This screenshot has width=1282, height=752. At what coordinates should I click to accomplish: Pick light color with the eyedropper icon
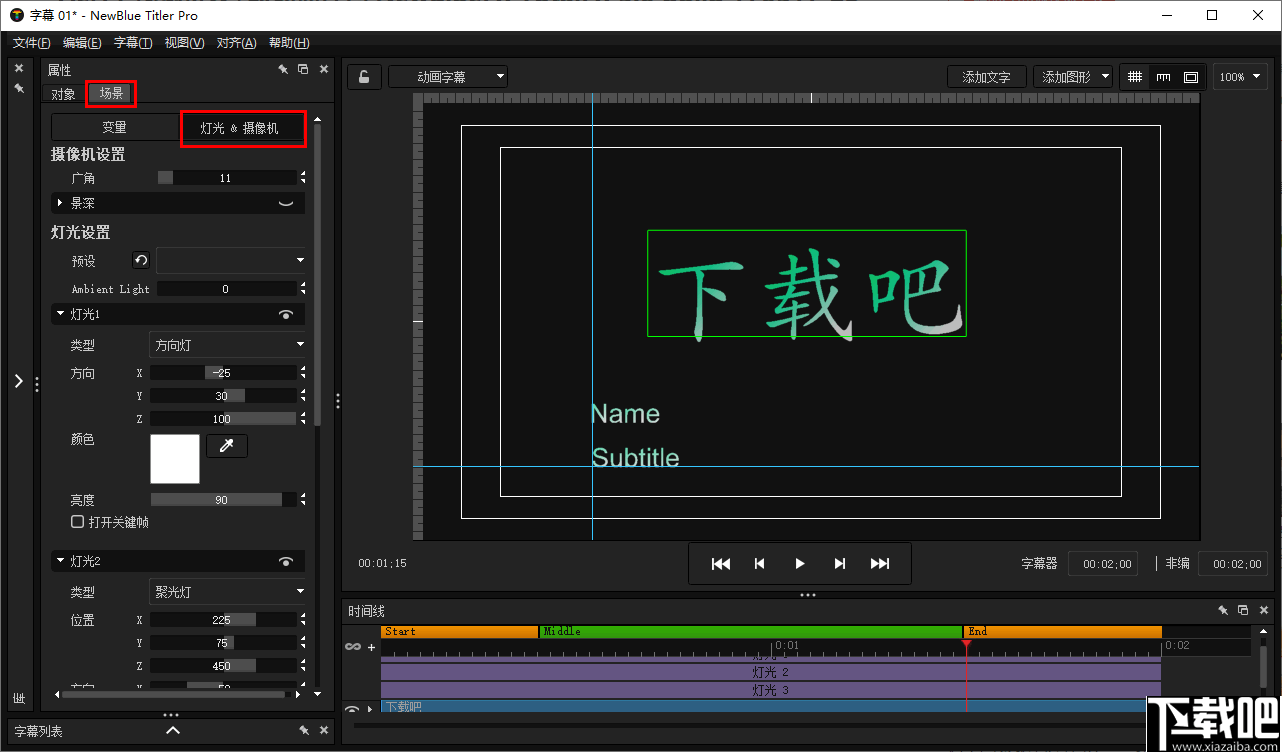click(227, 446)
